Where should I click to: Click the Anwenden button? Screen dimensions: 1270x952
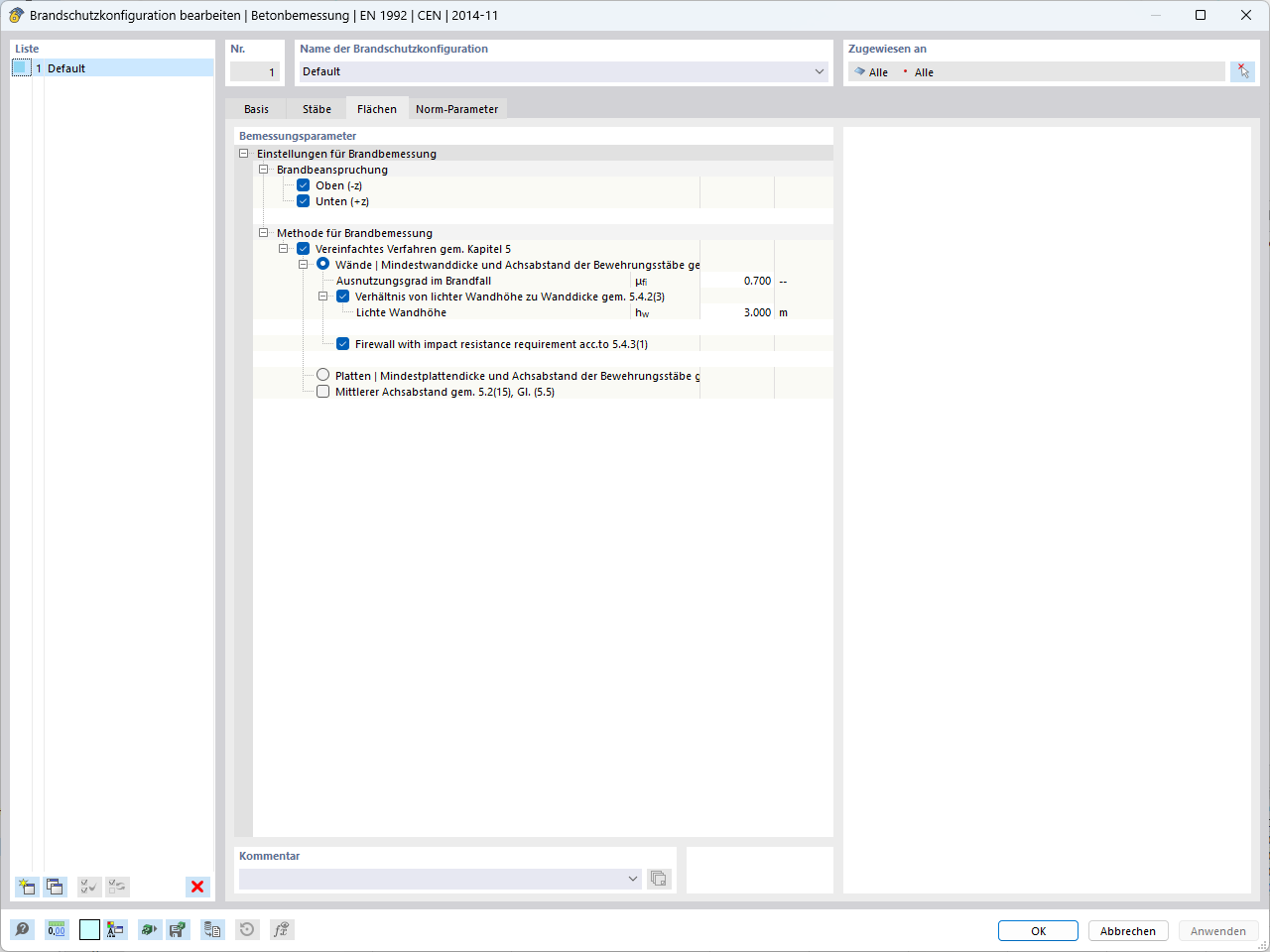(x=1218, y=931)
